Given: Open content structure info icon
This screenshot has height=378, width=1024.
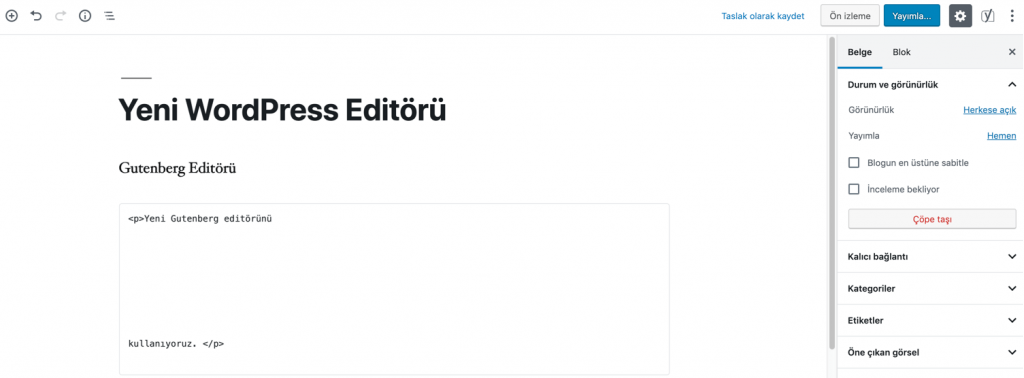Looking at the screenshot, I should (85, 16).
